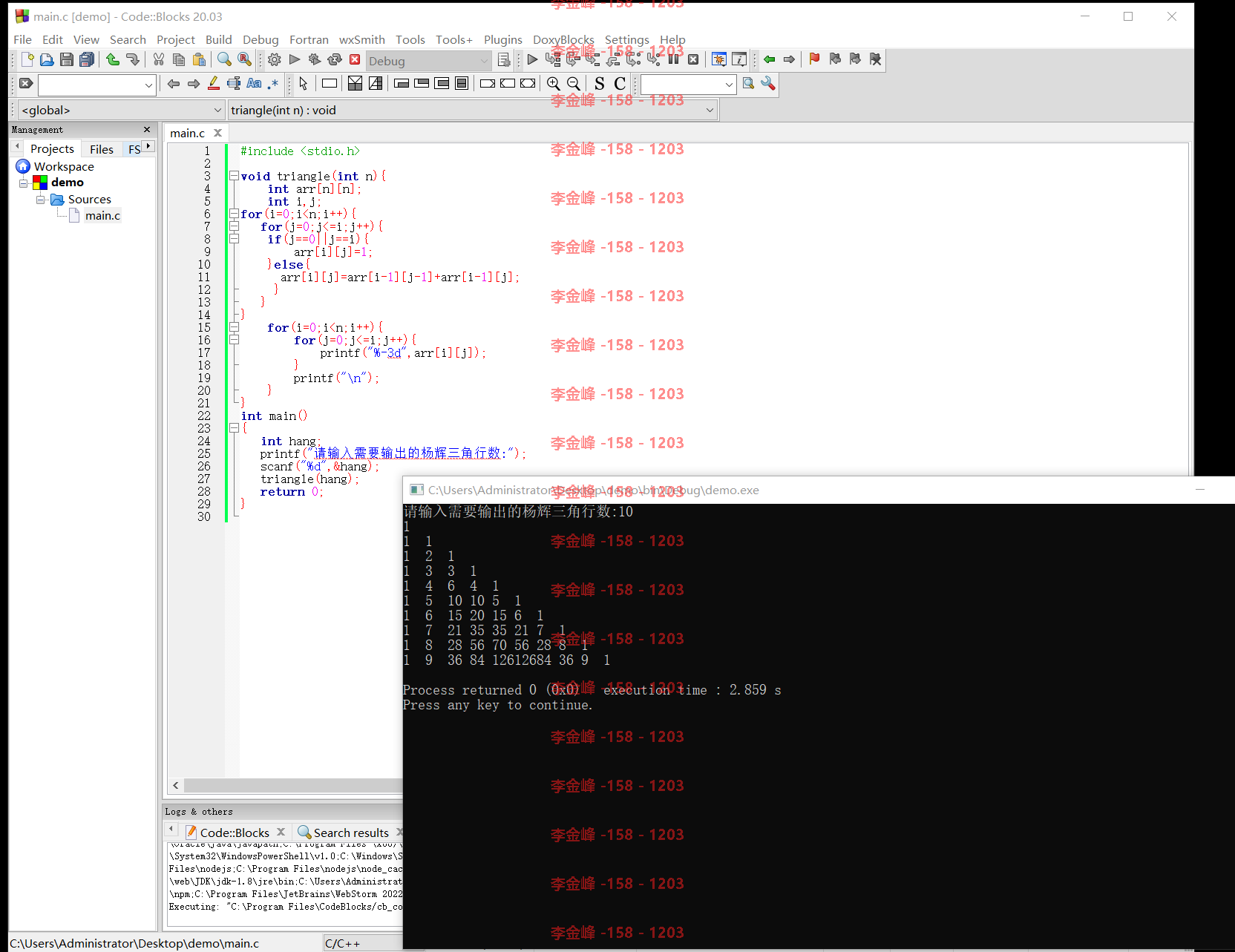This screenshot has width=1235, height=952.
Task: Toggle the regular expression search option
Action: pos(274,84)
